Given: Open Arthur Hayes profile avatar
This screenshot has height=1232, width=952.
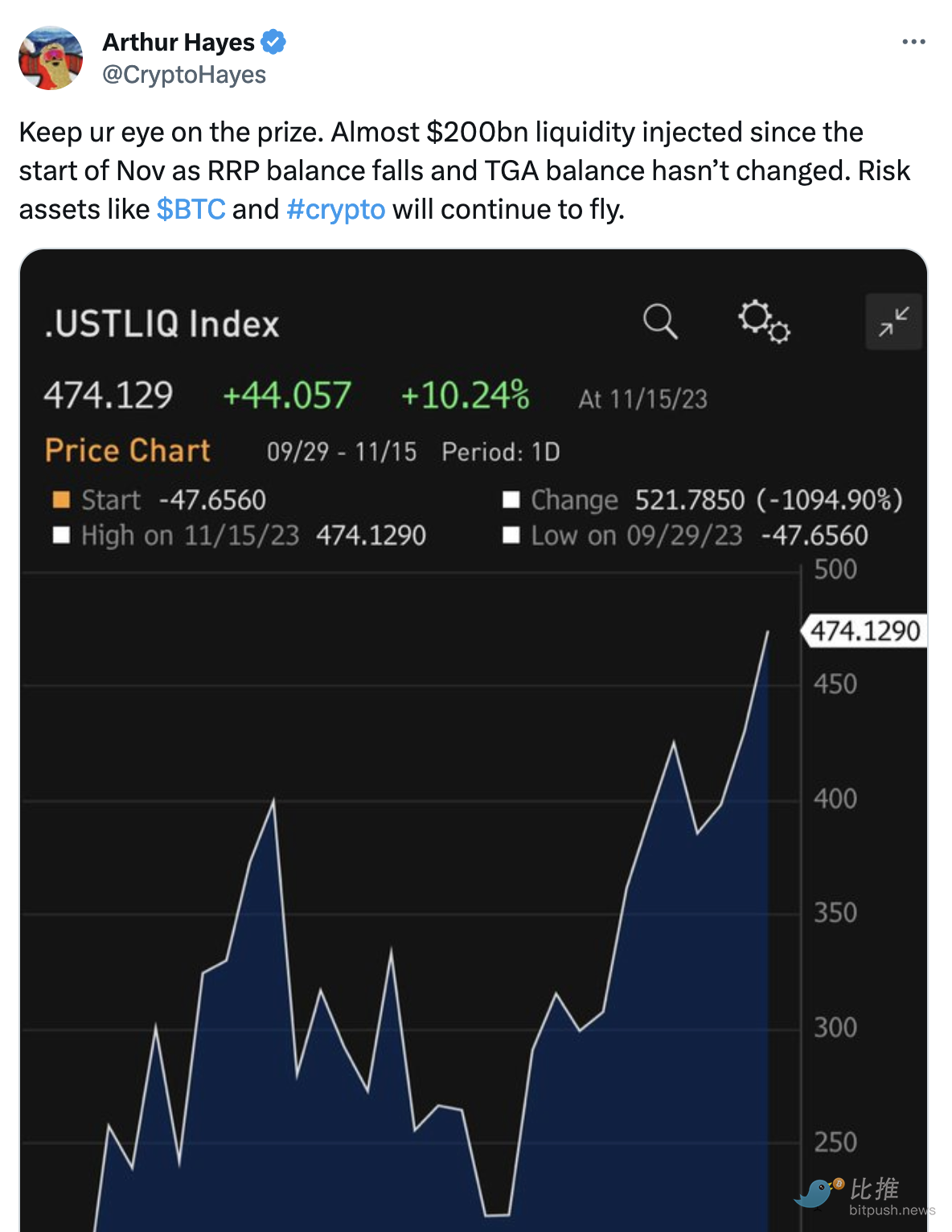Looking at the screenshot, I should pyautogui.click(x=51, y=58).
